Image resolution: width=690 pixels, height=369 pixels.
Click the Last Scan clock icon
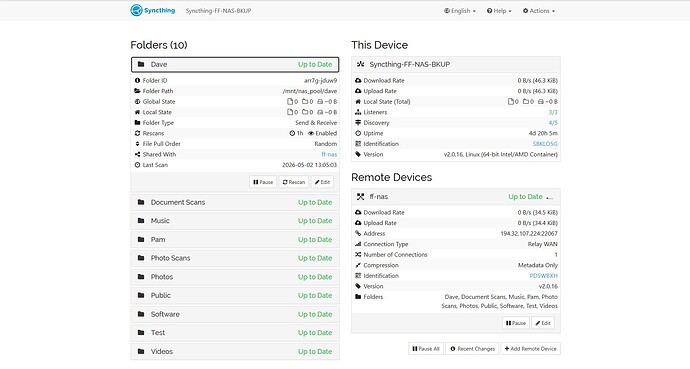click(x=137, y=165)
